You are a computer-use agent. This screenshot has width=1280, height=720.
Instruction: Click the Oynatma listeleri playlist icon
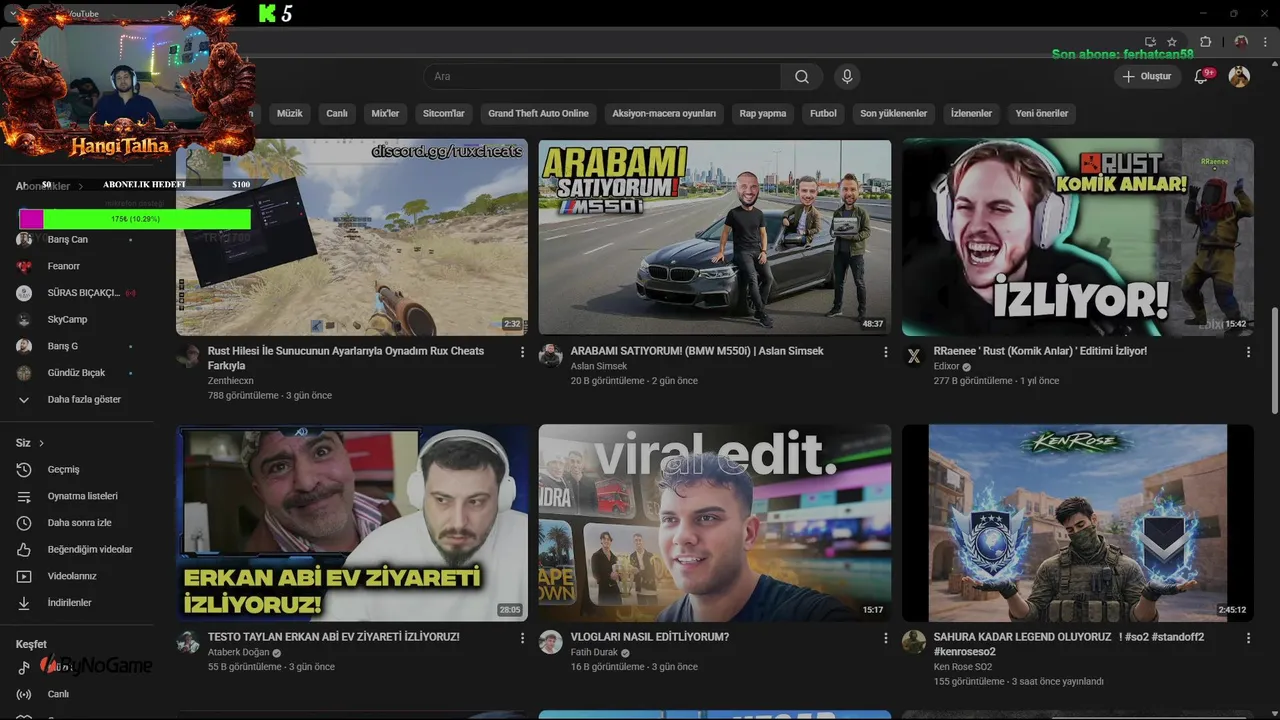coord(24,497)
